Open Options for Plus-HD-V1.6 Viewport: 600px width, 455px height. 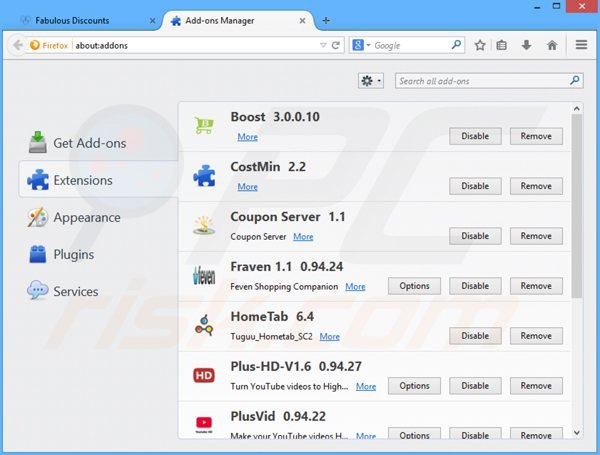[x=414, y=386]
